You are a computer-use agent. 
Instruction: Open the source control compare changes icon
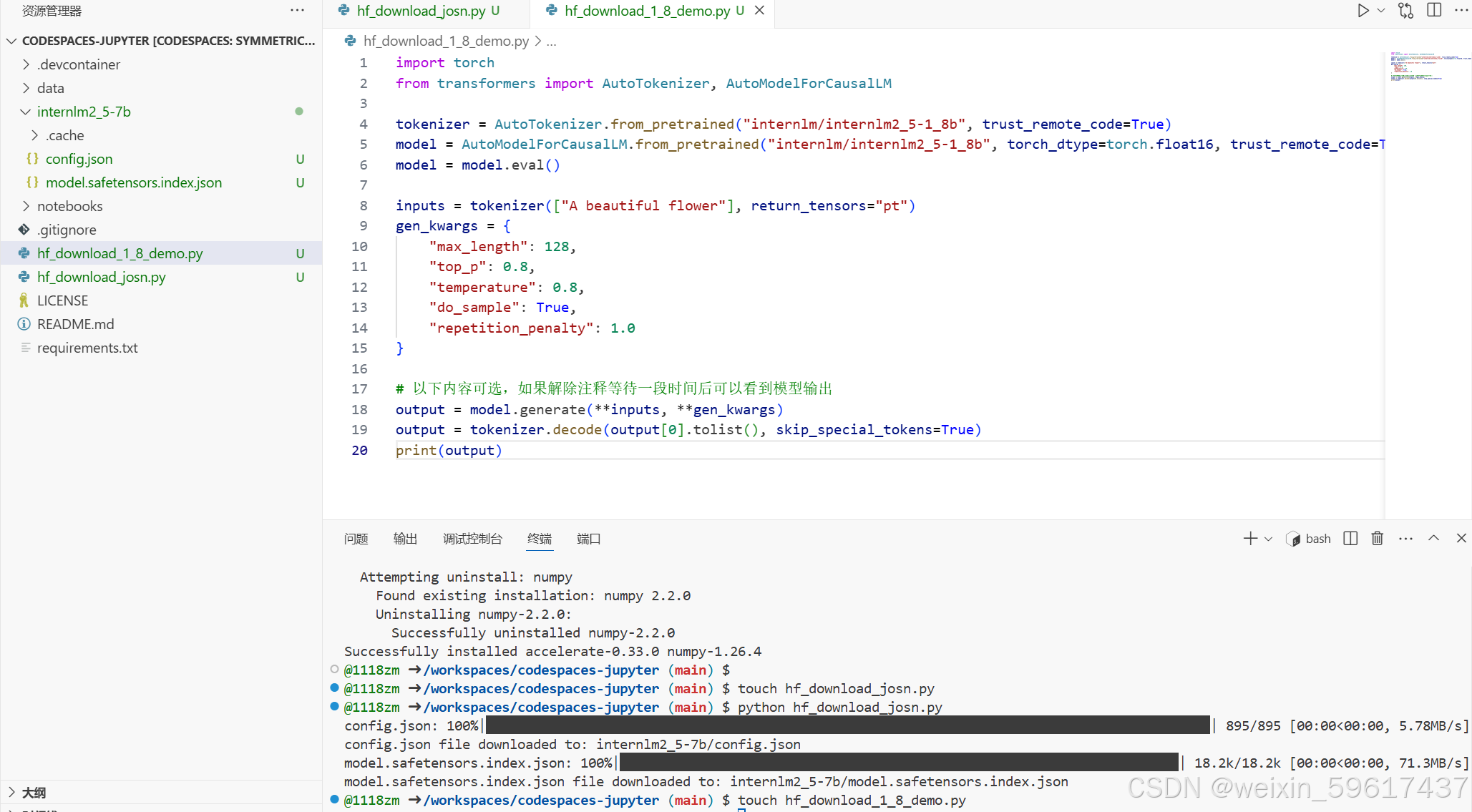(1406, 11)
